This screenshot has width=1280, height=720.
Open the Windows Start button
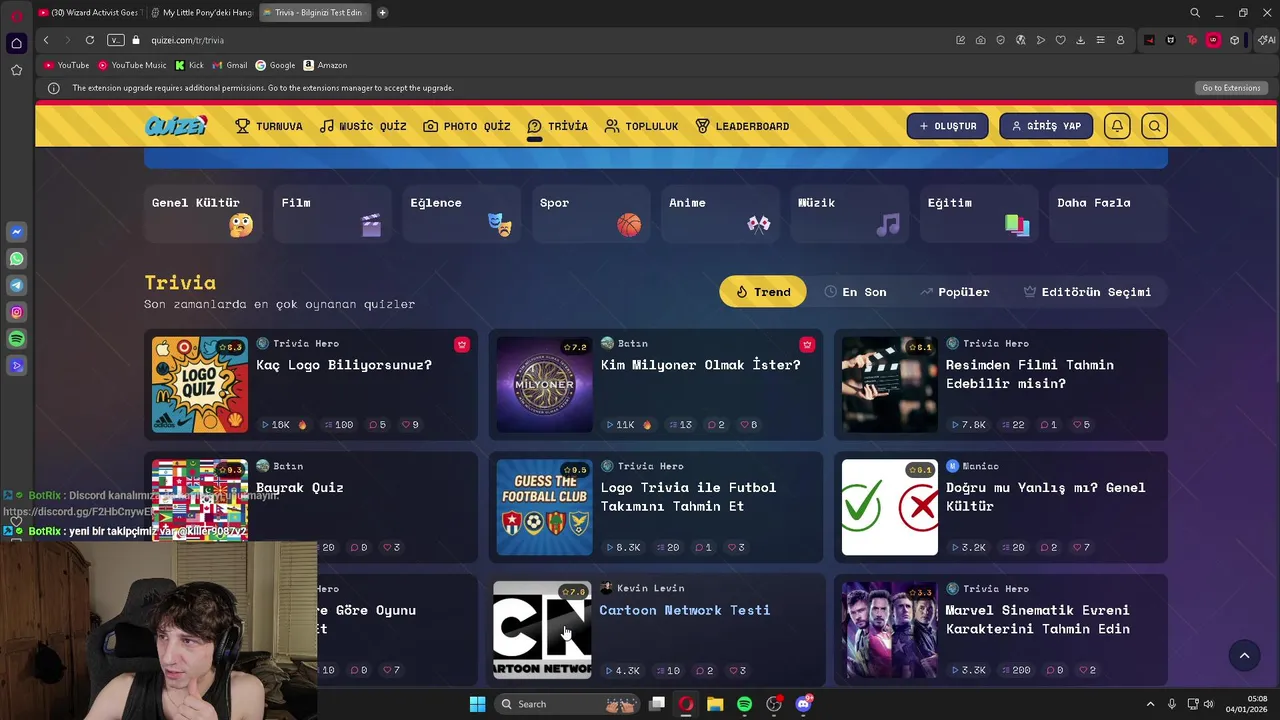pyautogui.click(x=477, y=704)
